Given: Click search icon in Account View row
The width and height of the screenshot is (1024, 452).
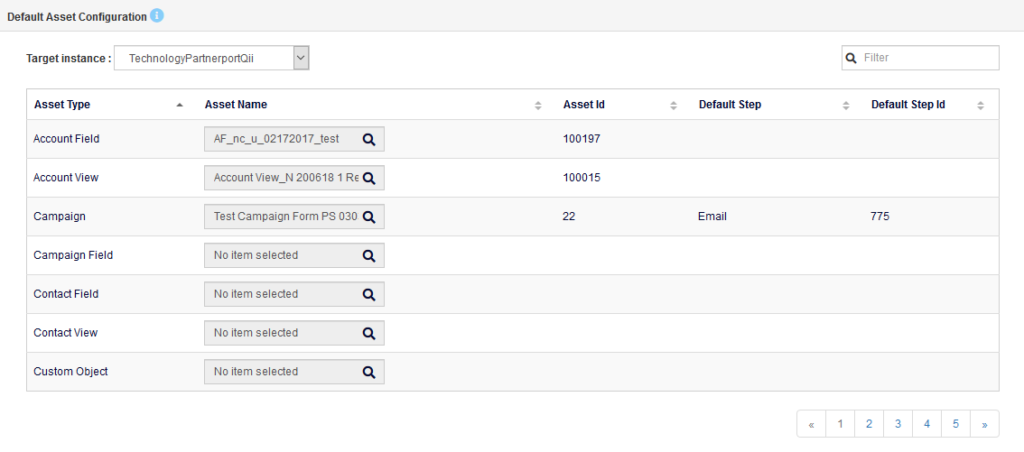Looking at the screenshot, I should [368, 178].
